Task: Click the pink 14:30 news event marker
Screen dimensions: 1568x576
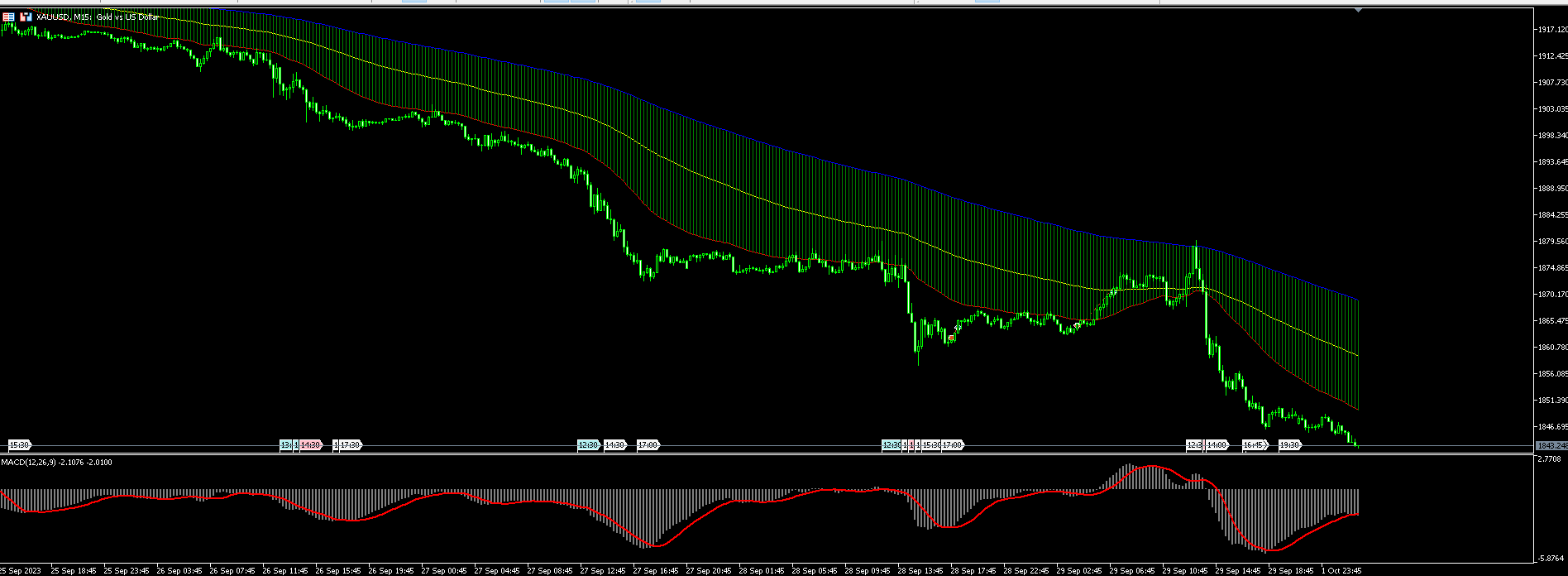Action: 311,445
